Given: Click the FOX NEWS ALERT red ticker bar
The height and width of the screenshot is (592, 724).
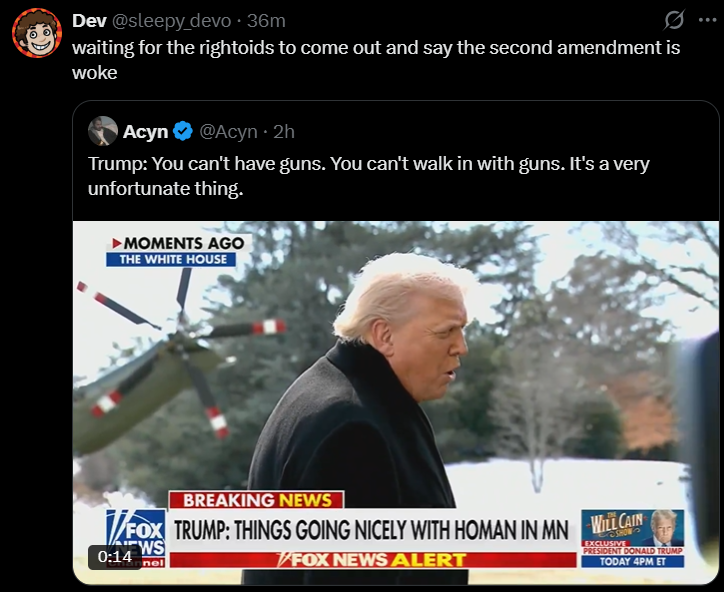Looking at the screenshot, I should tap(373, 560).
